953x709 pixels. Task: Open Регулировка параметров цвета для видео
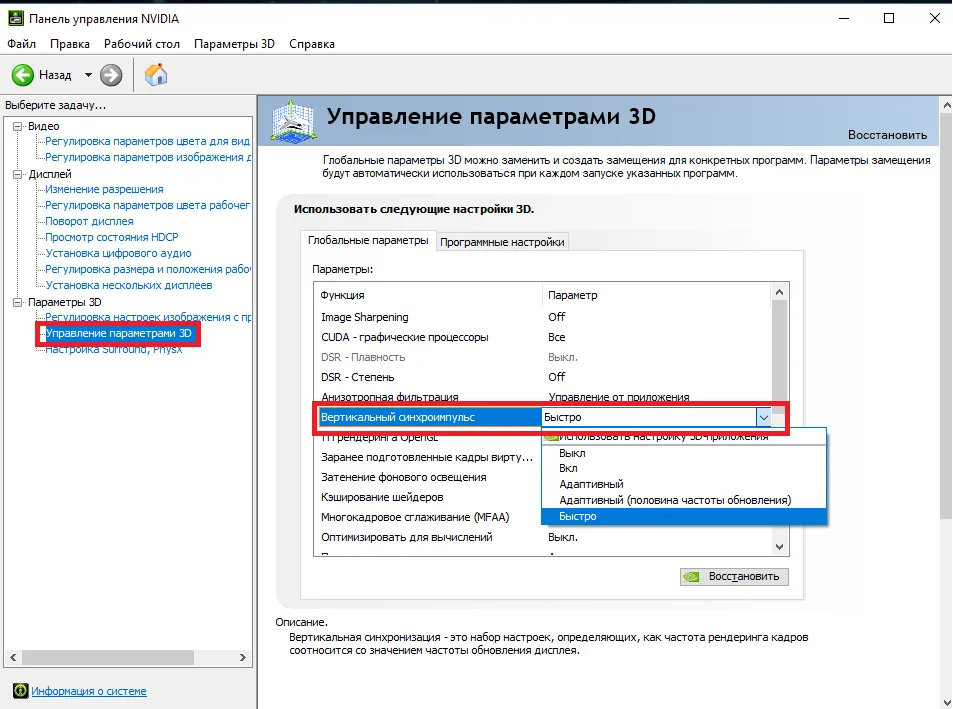(x=148, y=142)
